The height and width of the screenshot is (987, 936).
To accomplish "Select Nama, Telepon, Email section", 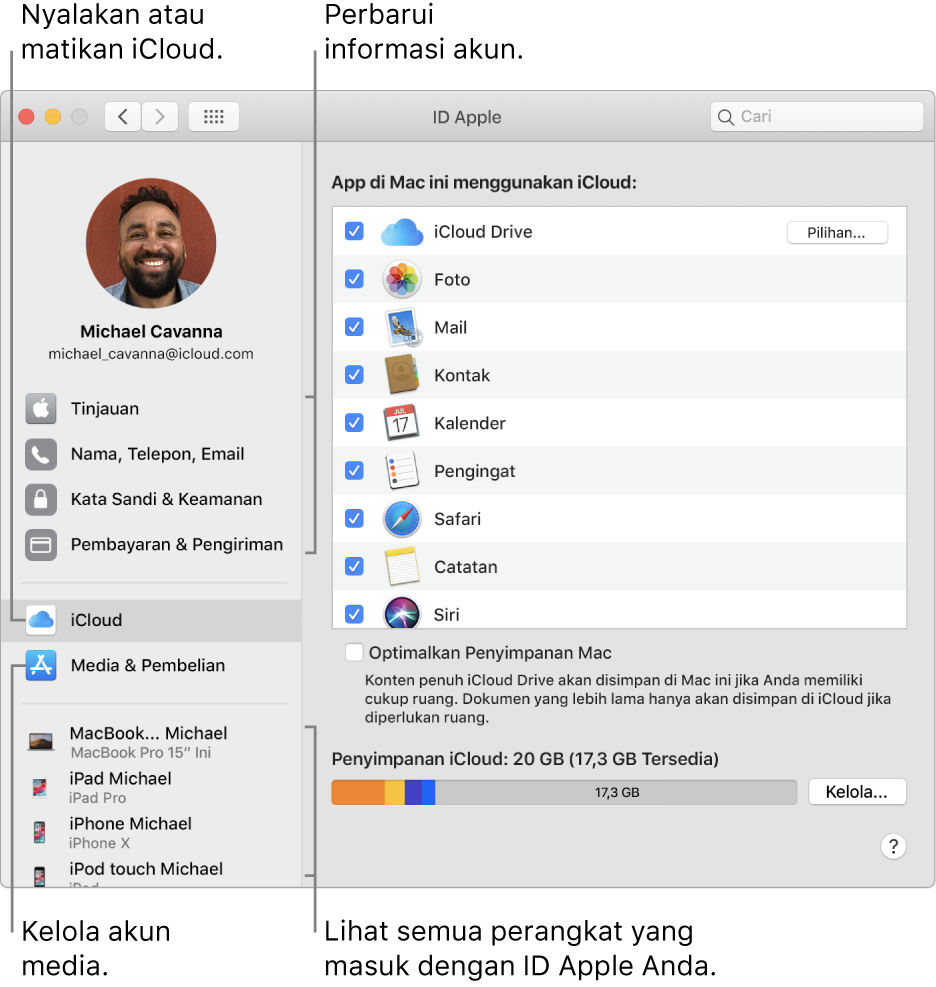I will pyautogui.click(x=151, y=454).
